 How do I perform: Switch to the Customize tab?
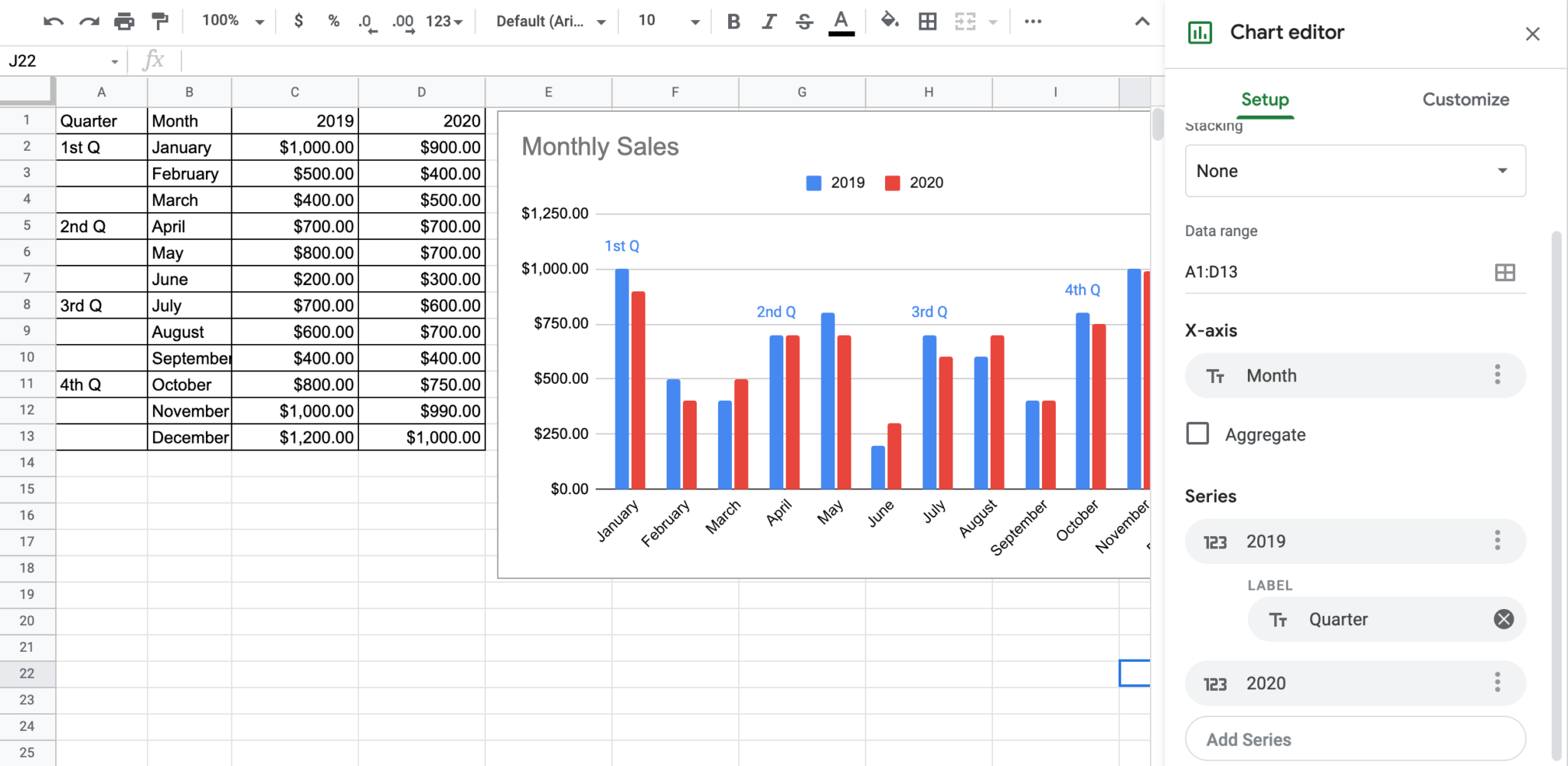pos(1464,100)
